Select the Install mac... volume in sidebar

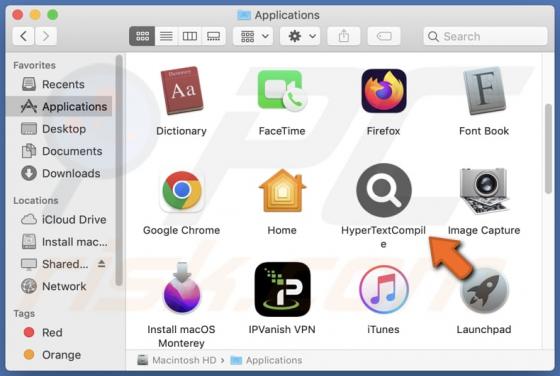click(x=60, y=242)
